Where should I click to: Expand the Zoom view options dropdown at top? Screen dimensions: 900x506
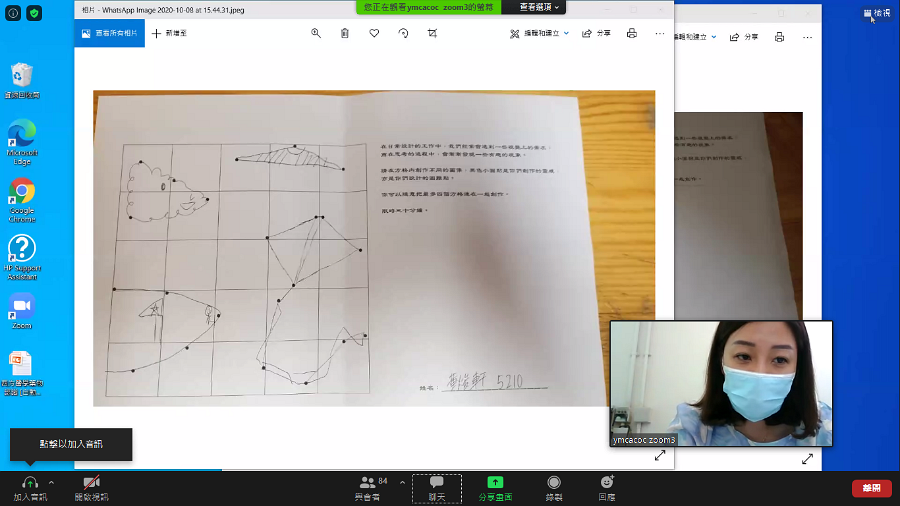point(539,7)
